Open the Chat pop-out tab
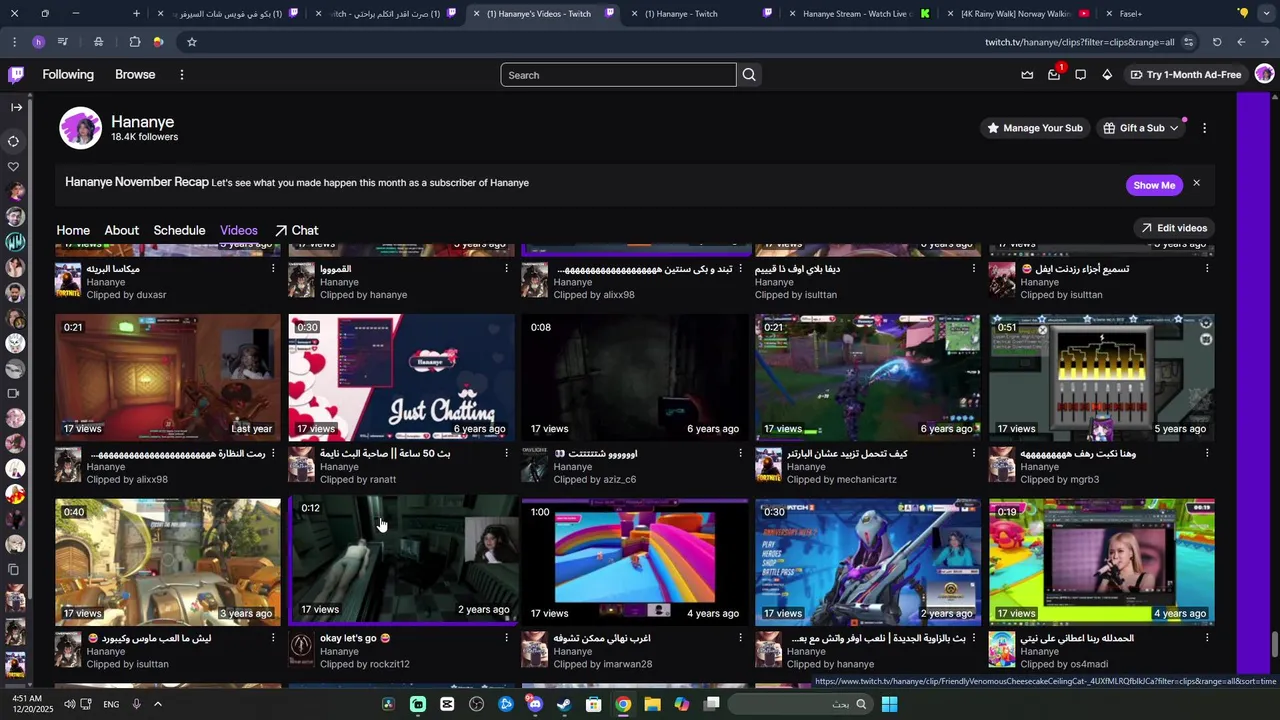 297,230
